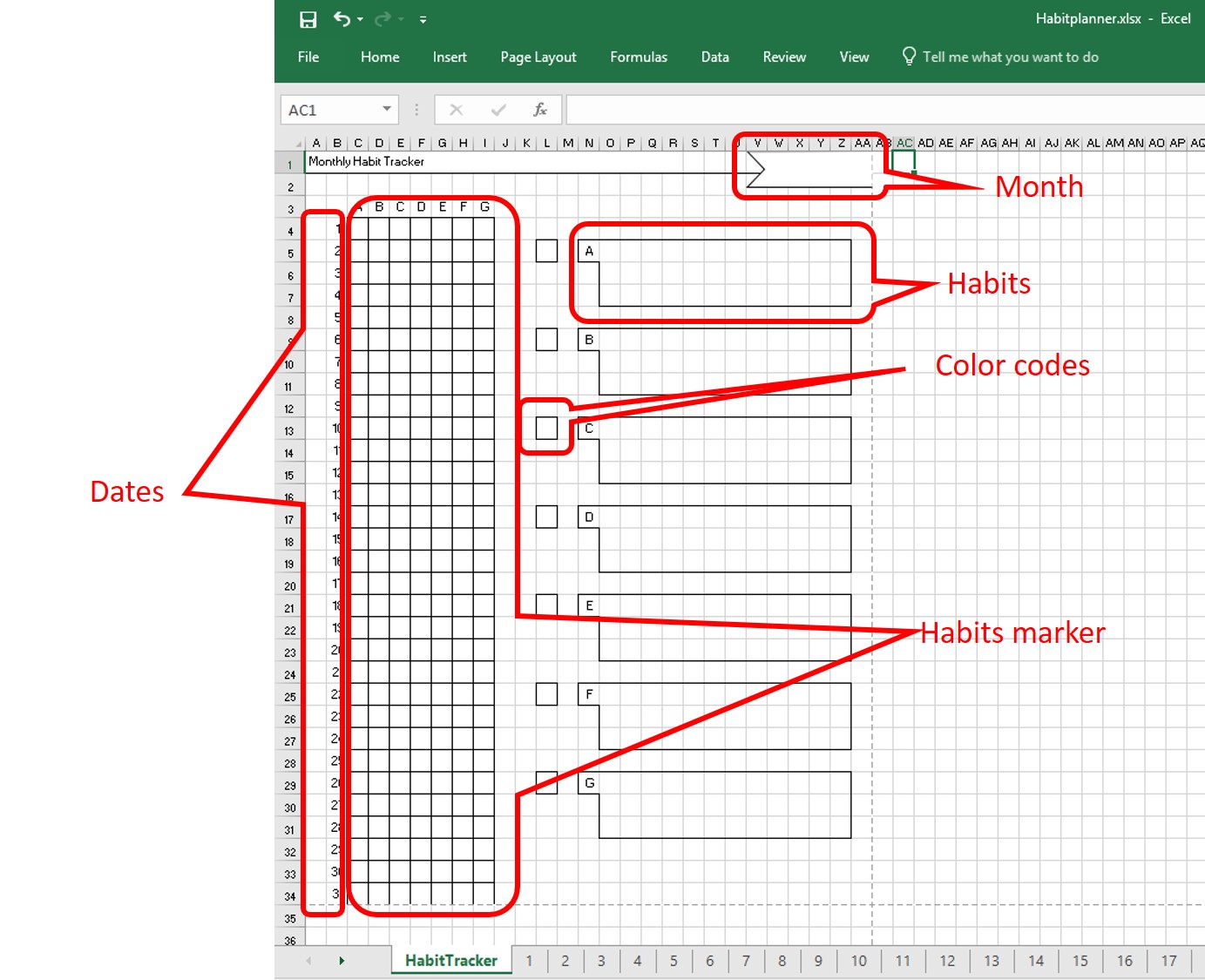Open sheet tab 10

click(859, 960)
